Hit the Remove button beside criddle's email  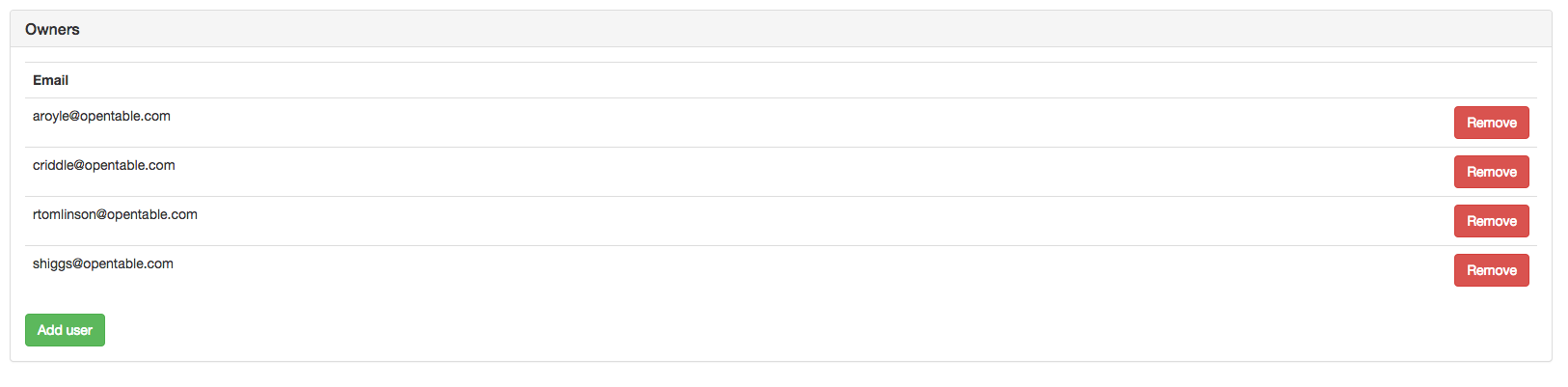1491,172
